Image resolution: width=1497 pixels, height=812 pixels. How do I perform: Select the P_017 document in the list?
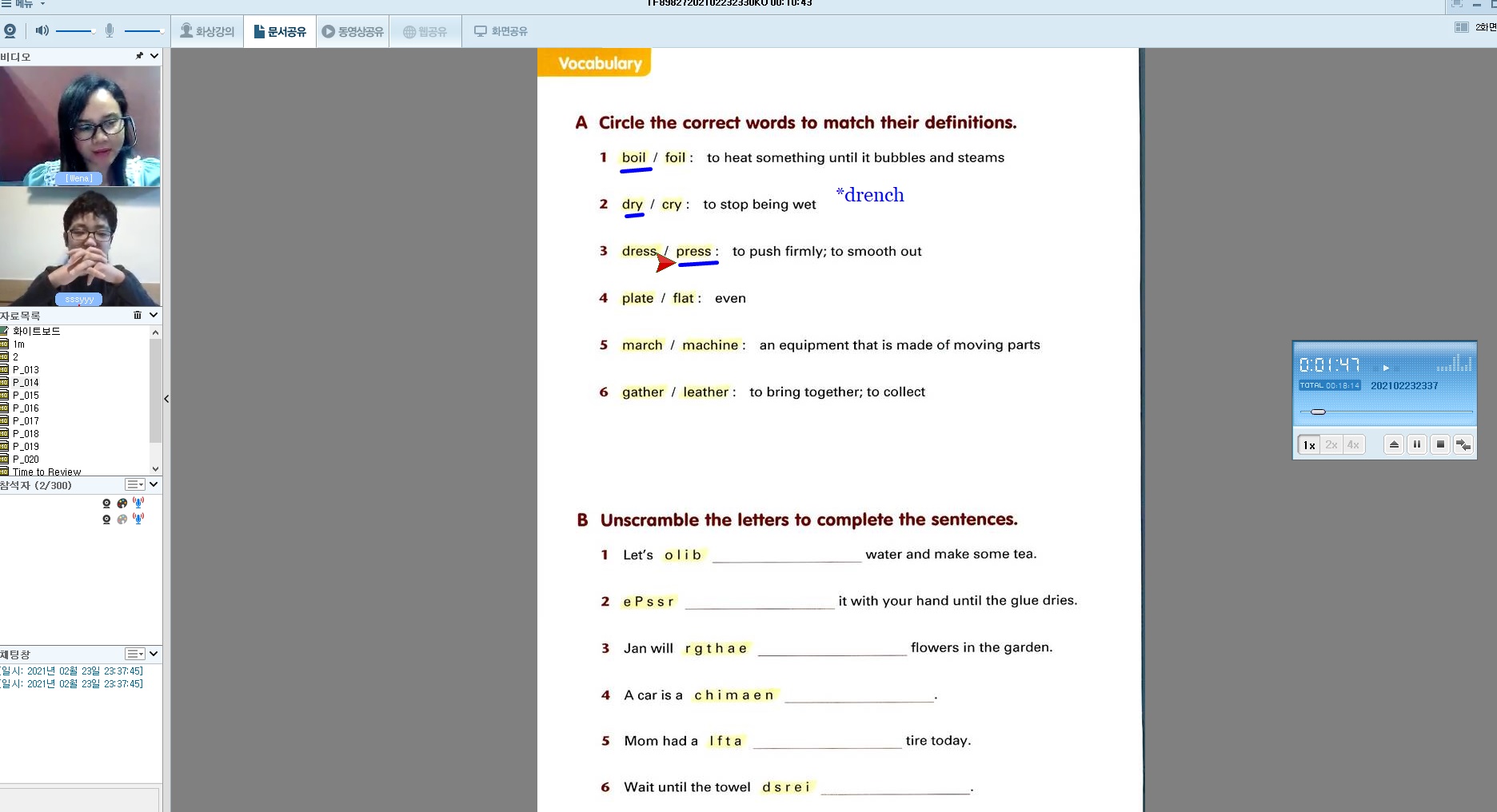(x=26, y=420)
